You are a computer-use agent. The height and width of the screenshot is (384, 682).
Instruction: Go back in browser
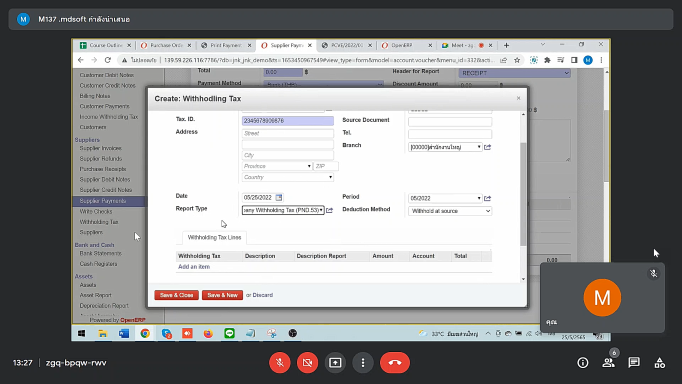81,60
